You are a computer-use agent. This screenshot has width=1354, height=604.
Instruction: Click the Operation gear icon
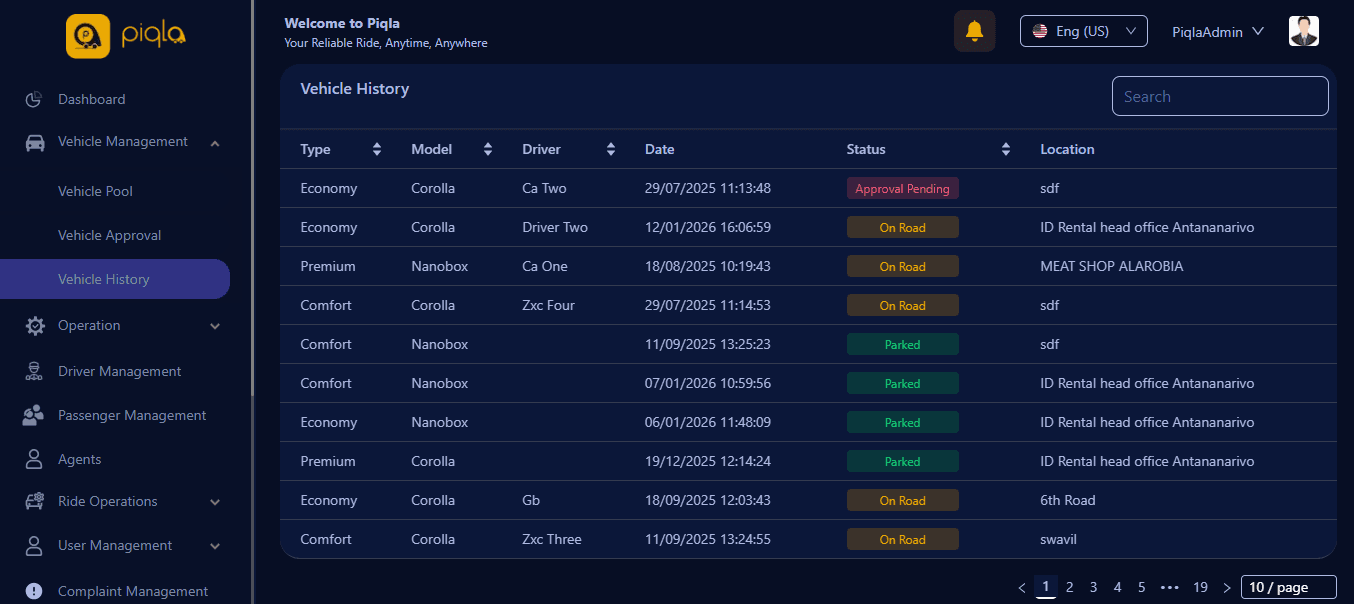coord(35,325)
